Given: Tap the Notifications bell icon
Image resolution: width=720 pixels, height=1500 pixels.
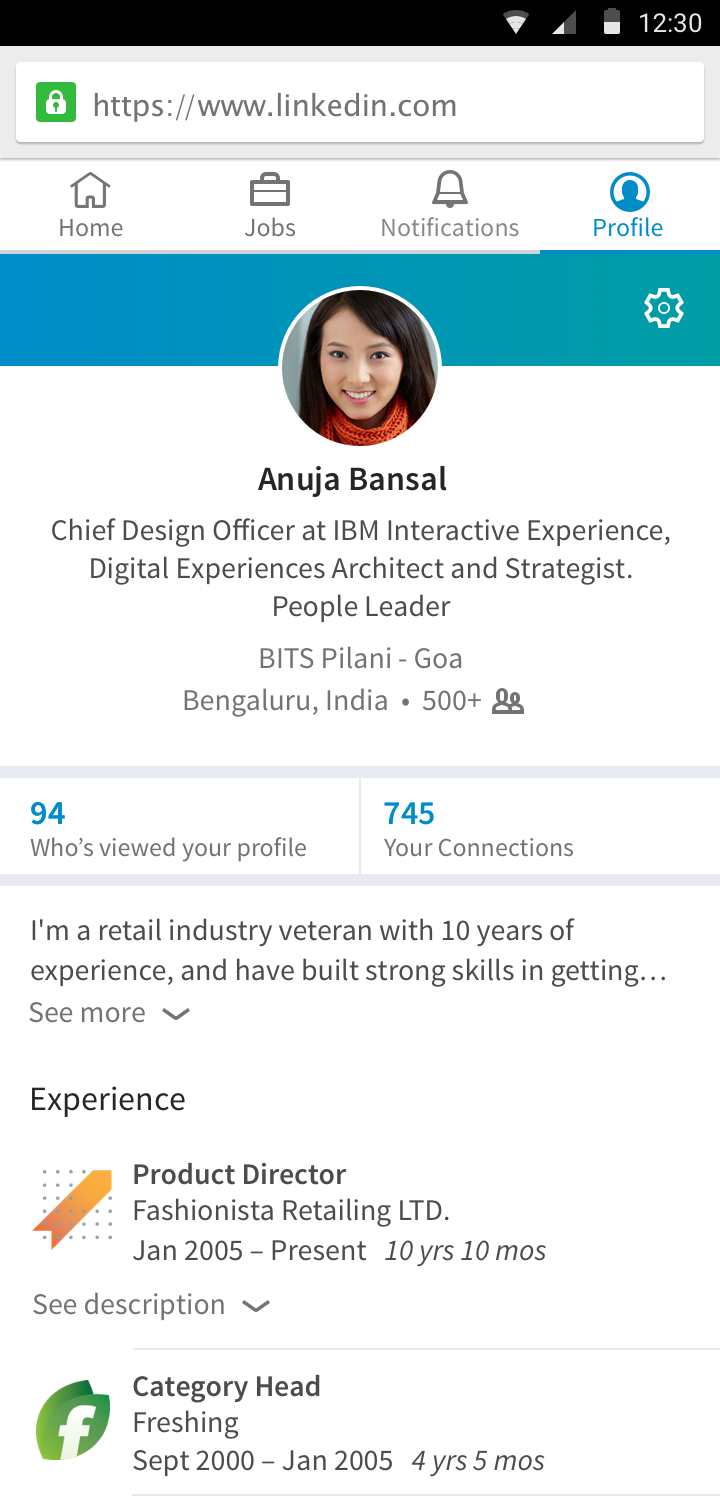Looking at the screenshot, I should [450, 189].
